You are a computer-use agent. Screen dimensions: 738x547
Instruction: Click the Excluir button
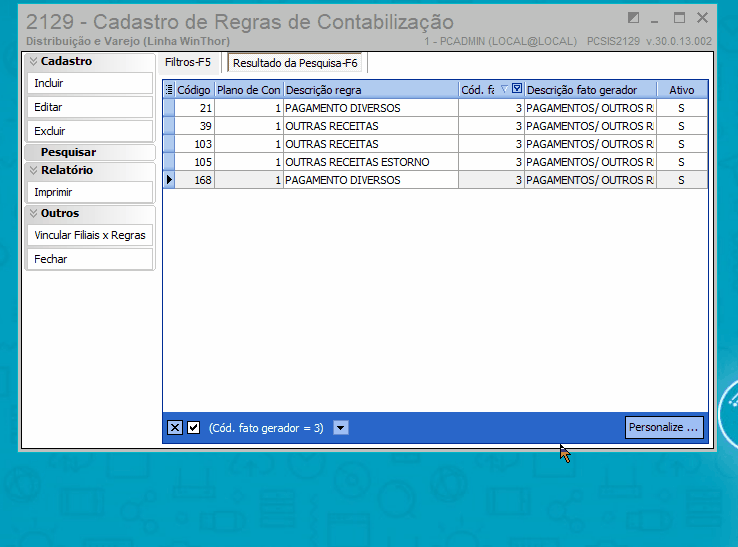90,131
